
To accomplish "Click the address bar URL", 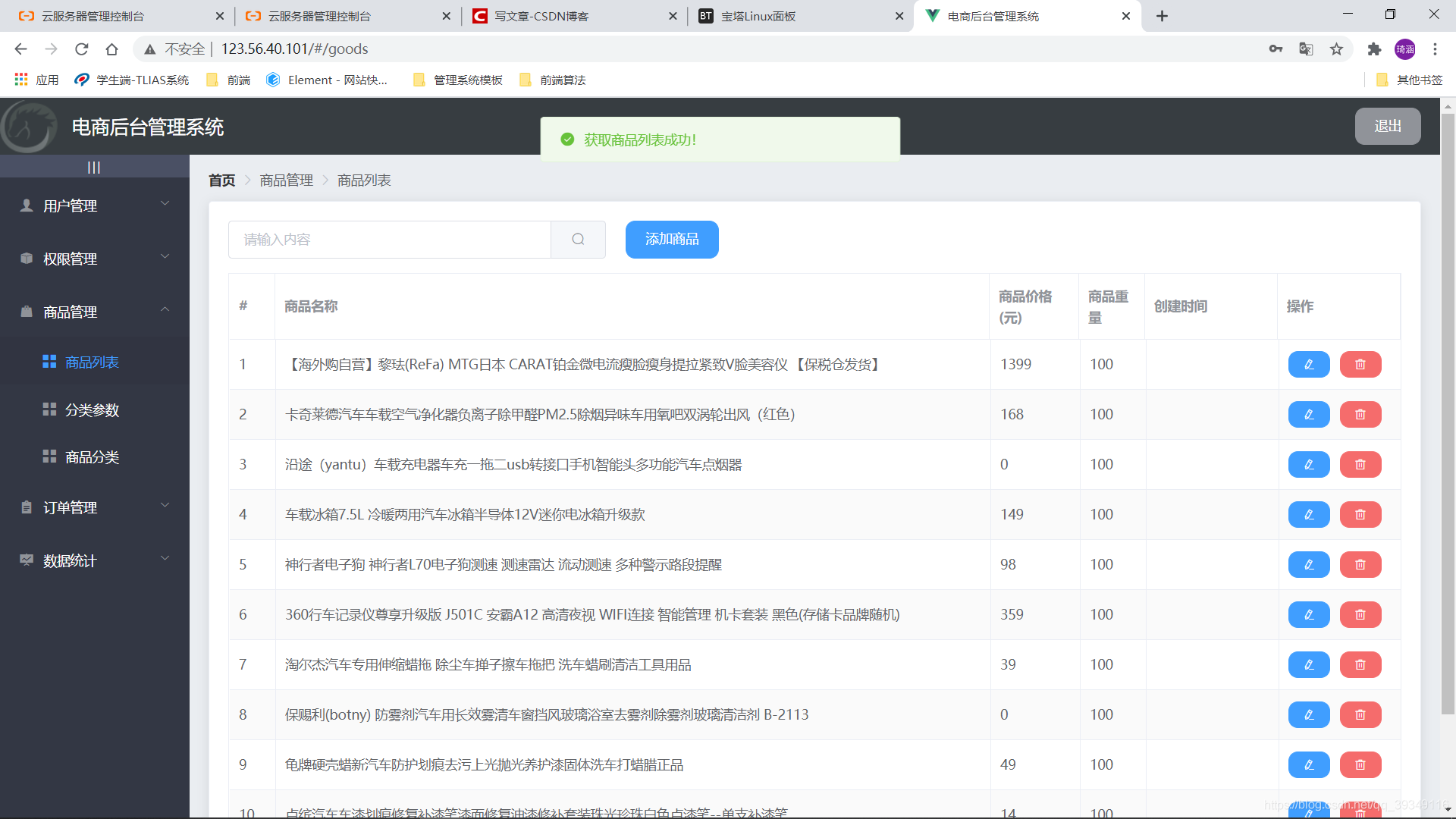I will 294,49.
